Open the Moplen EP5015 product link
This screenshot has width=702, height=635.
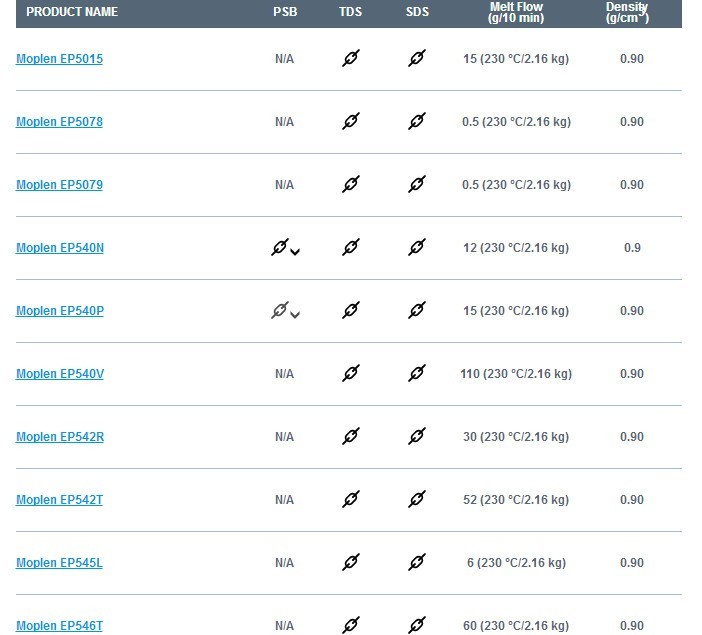[60, 59]
